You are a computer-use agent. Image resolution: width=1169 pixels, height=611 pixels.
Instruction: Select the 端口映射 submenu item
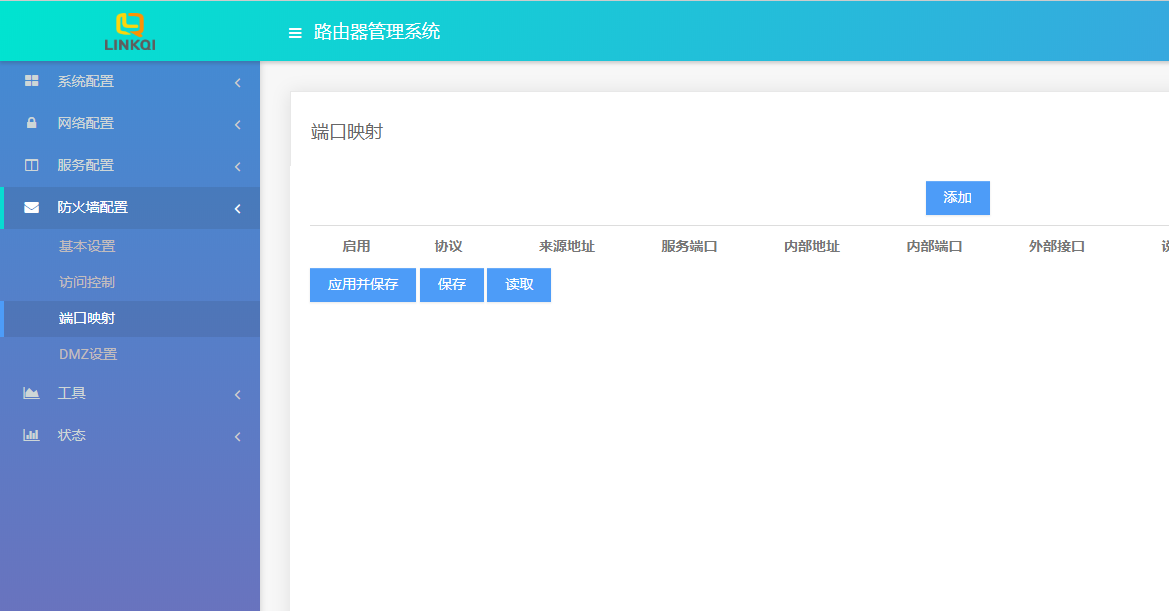coord(87,318)
